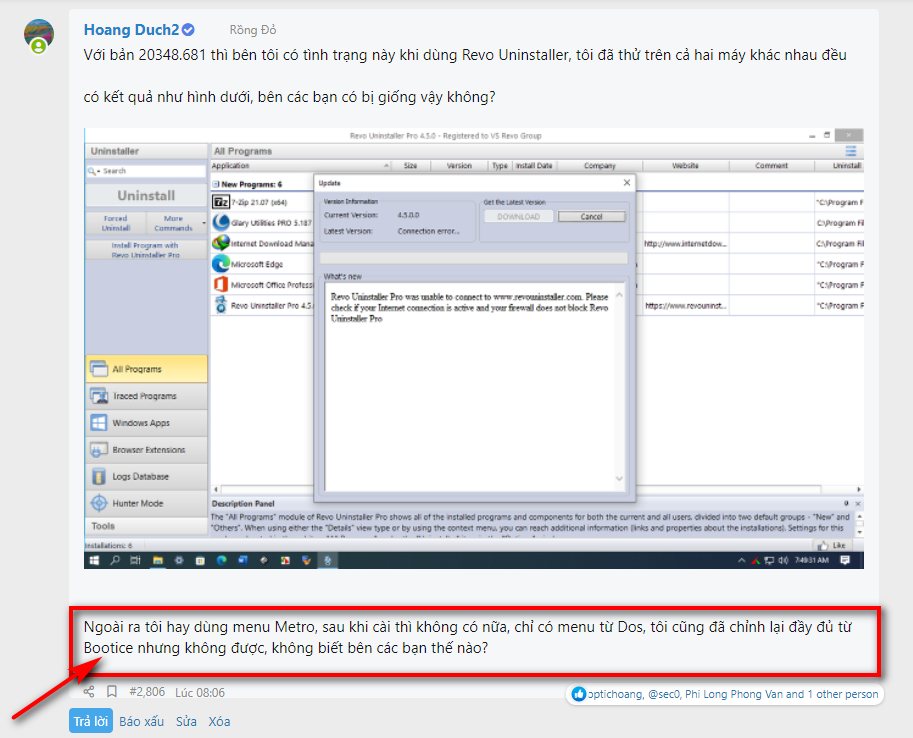Bookmark post #2,806 with the bookmark icon

pos(112,691)
